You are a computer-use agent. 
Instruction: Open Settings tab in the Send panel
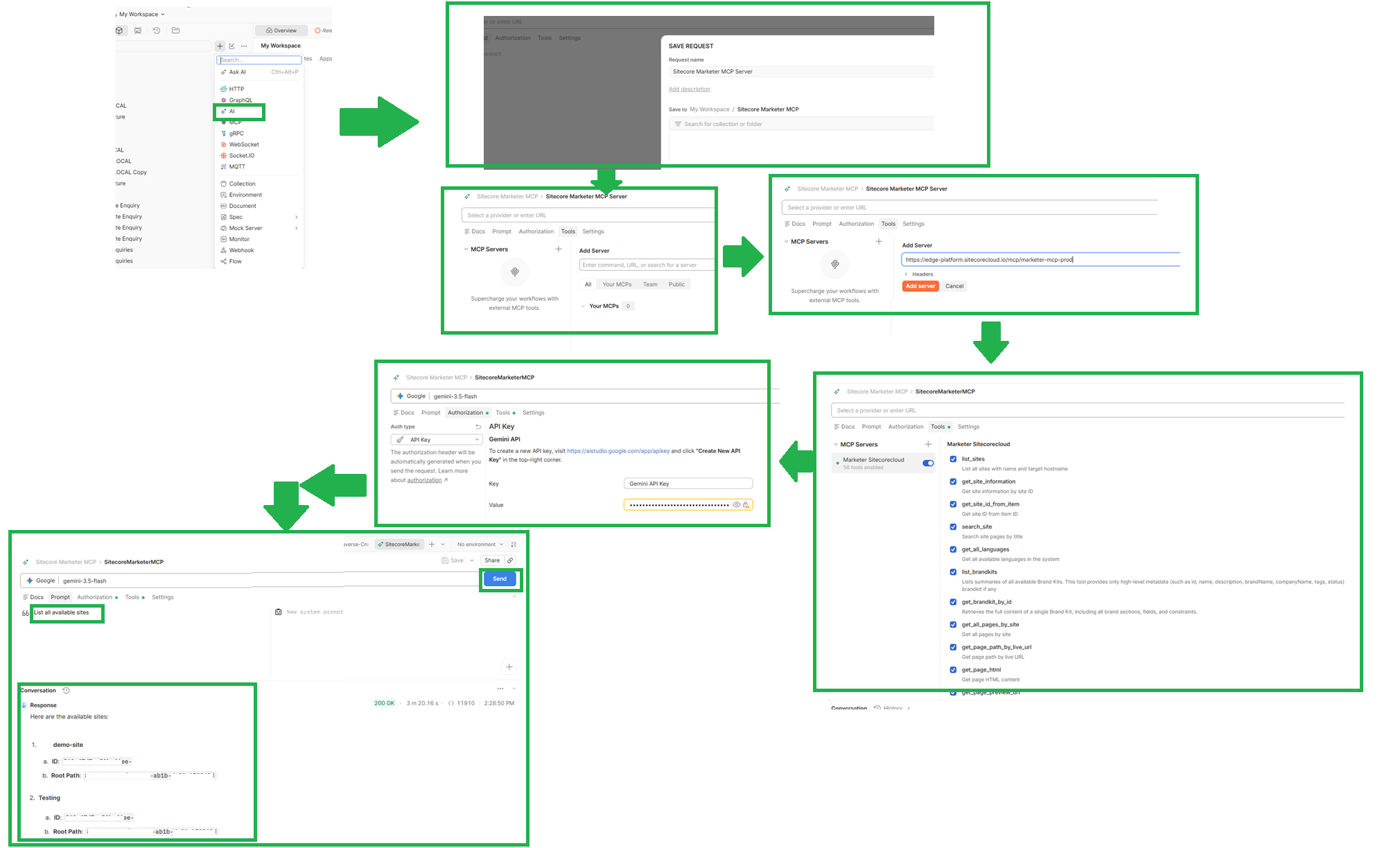click(163, 597)
